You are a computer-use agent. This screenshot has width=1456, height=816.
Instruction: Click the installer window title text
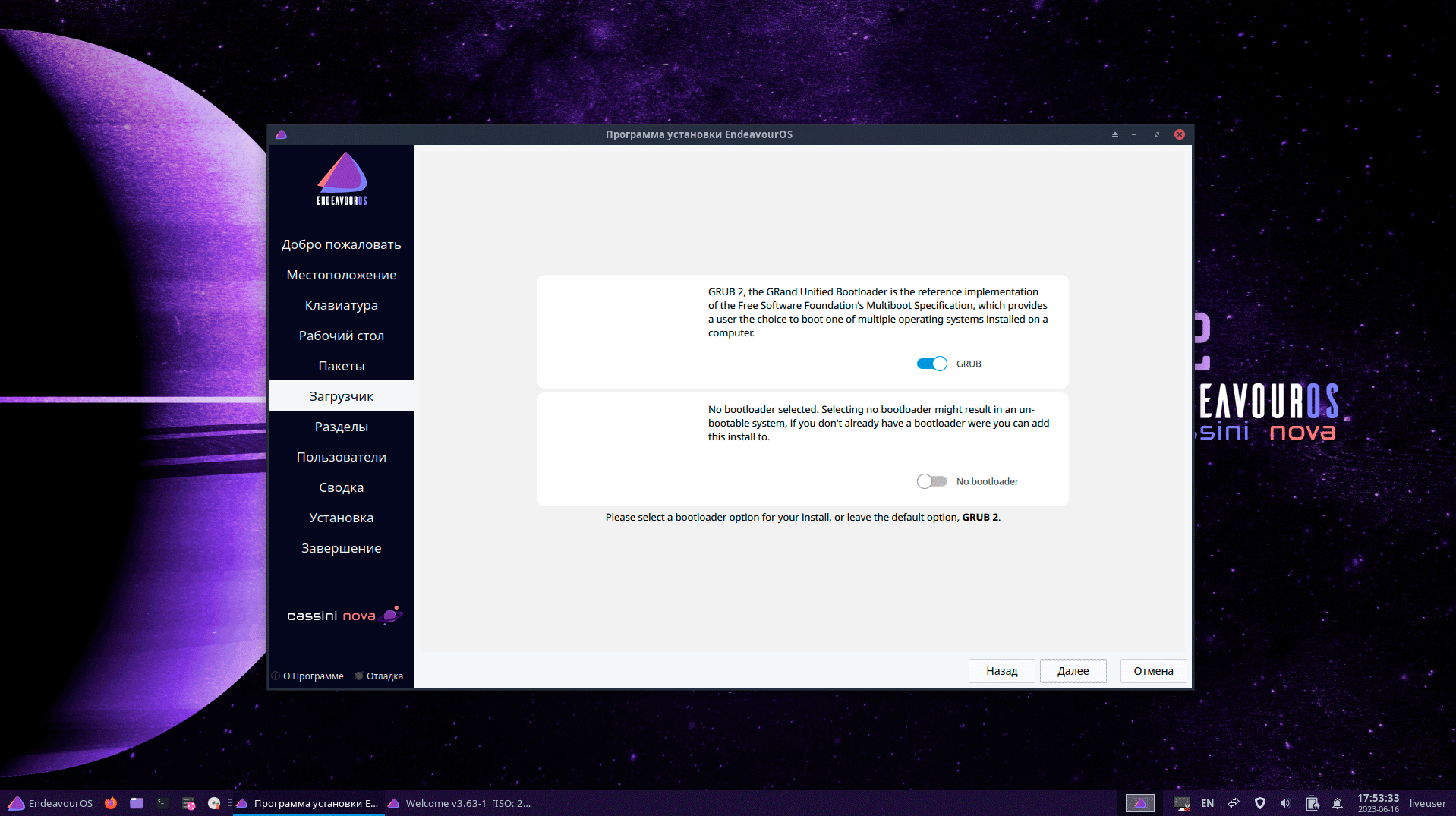(x=699, y=134)
